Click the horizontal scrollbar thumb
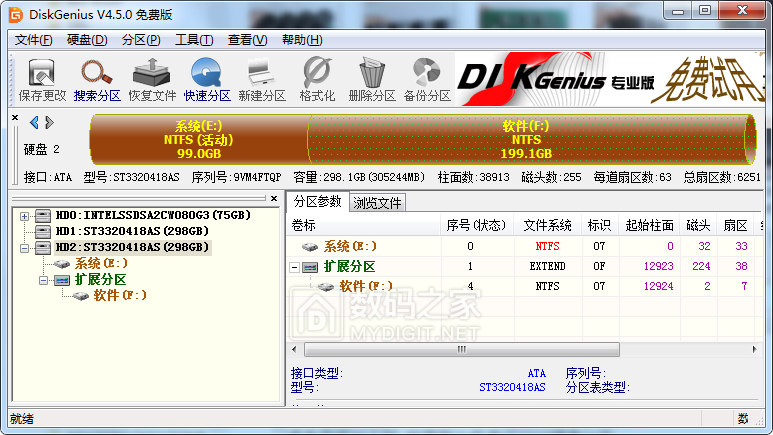The height and width of the screenshot is (435, 773). tap(461, 350)
